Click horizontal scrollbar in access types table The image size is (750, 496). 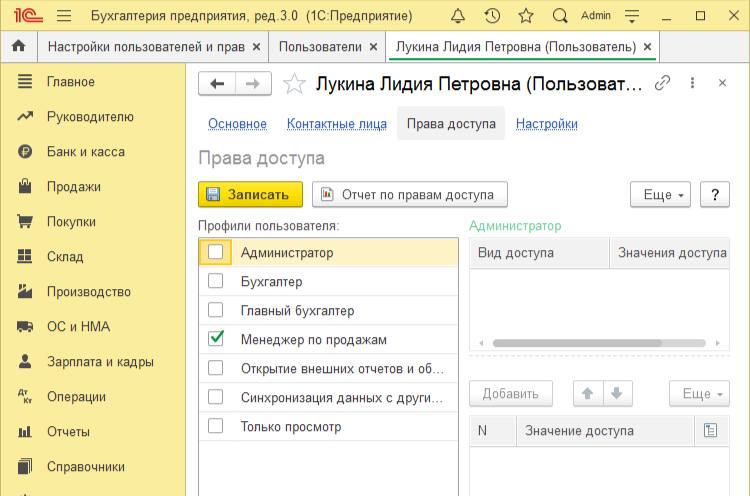(599, 343)
